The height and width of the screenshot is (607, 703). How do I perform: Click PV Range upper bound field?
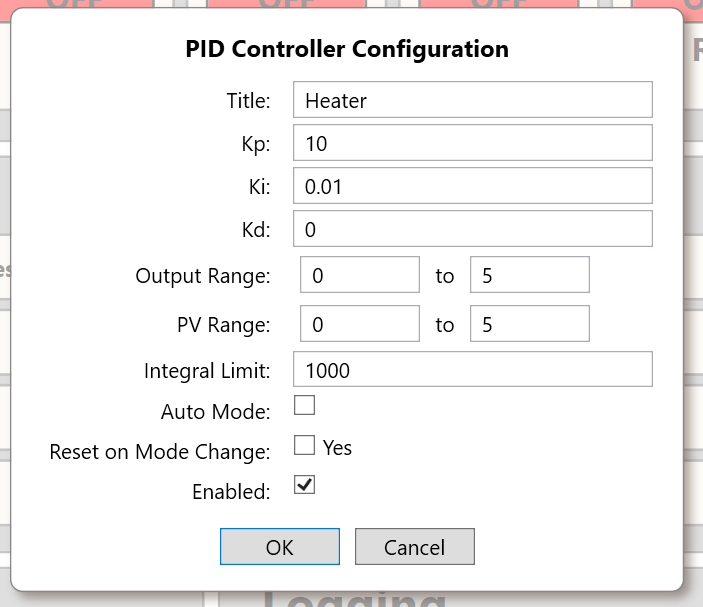529,324
